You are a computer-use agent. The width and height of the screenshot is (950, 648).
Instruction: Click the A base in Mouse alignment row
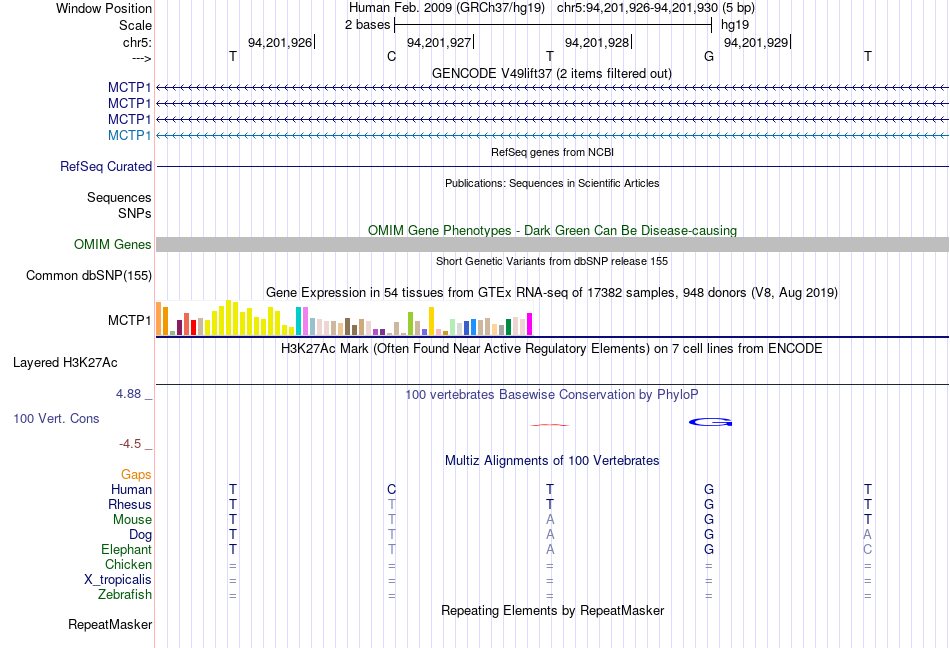point(550,520)
